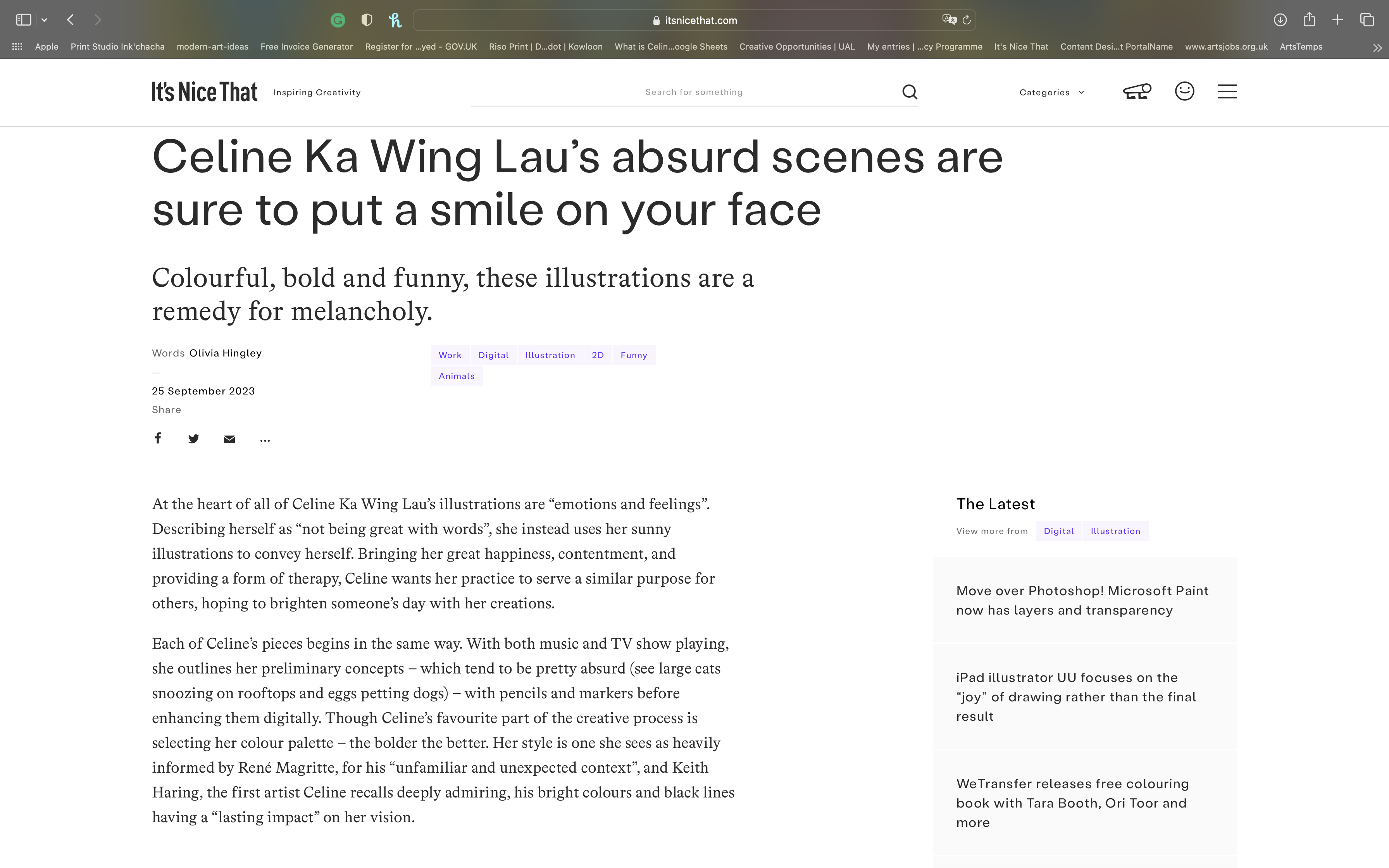Select the Funny tag
1389x868 pixels.
[x=634, y=355]
